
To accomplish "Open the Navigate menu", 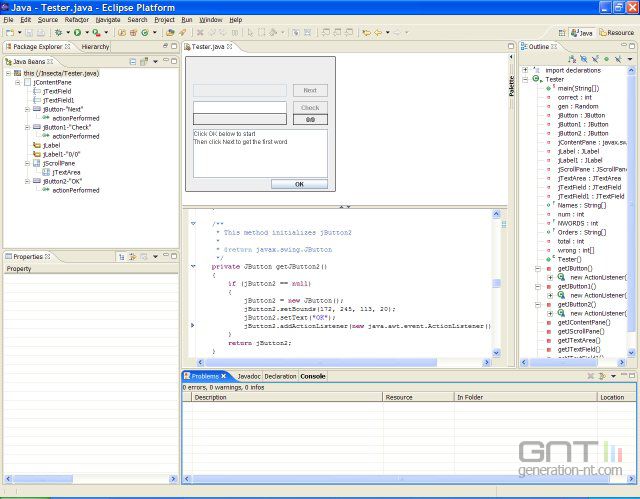I will coord(108,20).
